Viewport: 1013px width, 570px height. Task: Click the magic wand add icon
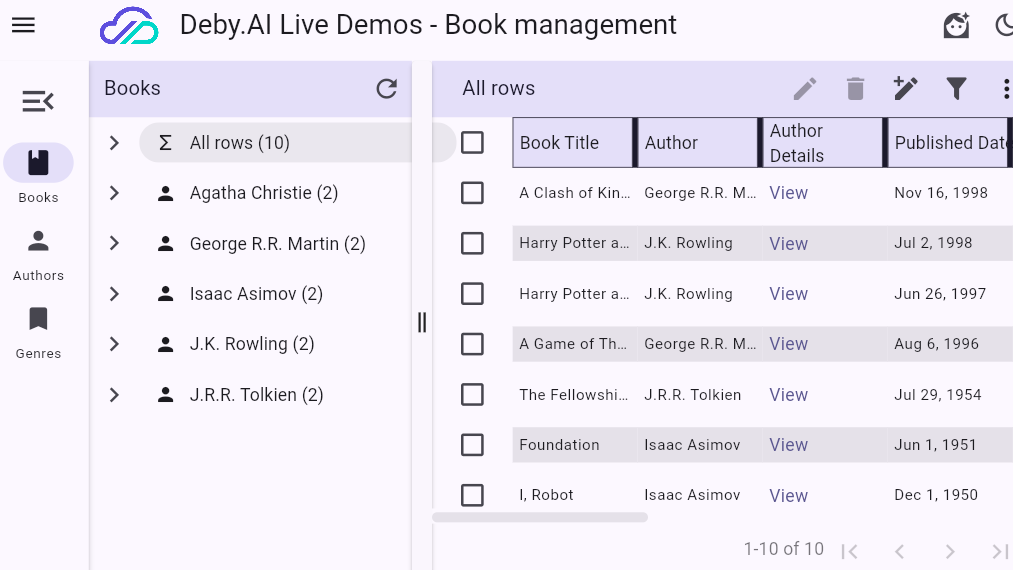(905, 89)
